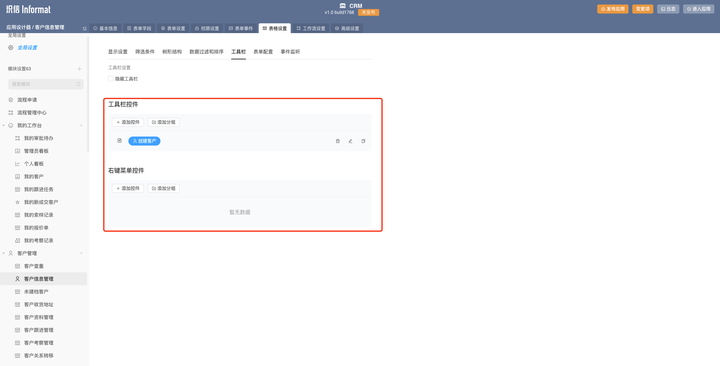Click the sidebar collapse icon before 基本信息 tab
This screenshot has width=720, height=366.
84,28
